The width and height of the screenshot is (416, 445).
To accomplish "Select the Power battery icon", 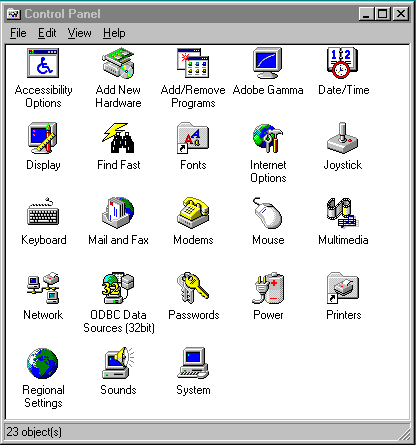I will click(x=268, y=288).
